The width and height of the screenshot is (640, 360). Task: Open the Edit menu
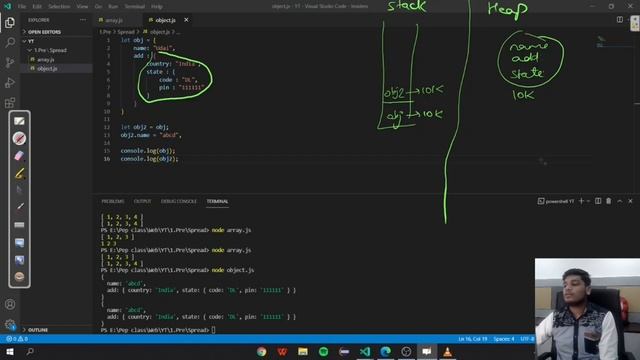coord(37,7)
